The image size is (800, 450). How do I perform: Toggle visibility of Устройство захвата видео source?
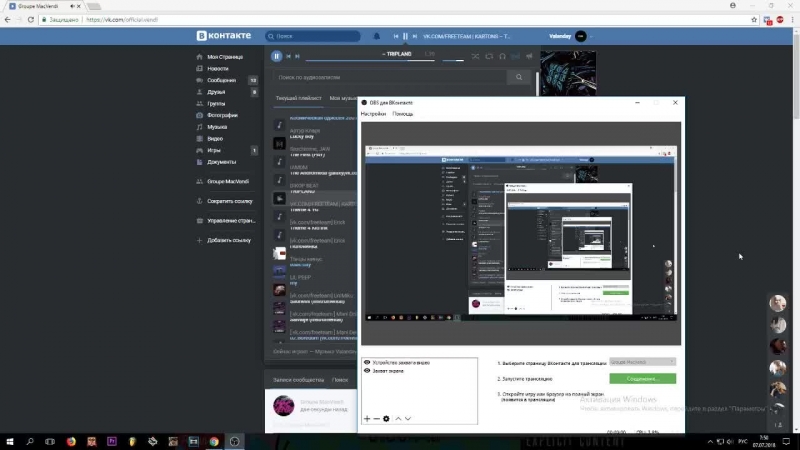[367, 362]
